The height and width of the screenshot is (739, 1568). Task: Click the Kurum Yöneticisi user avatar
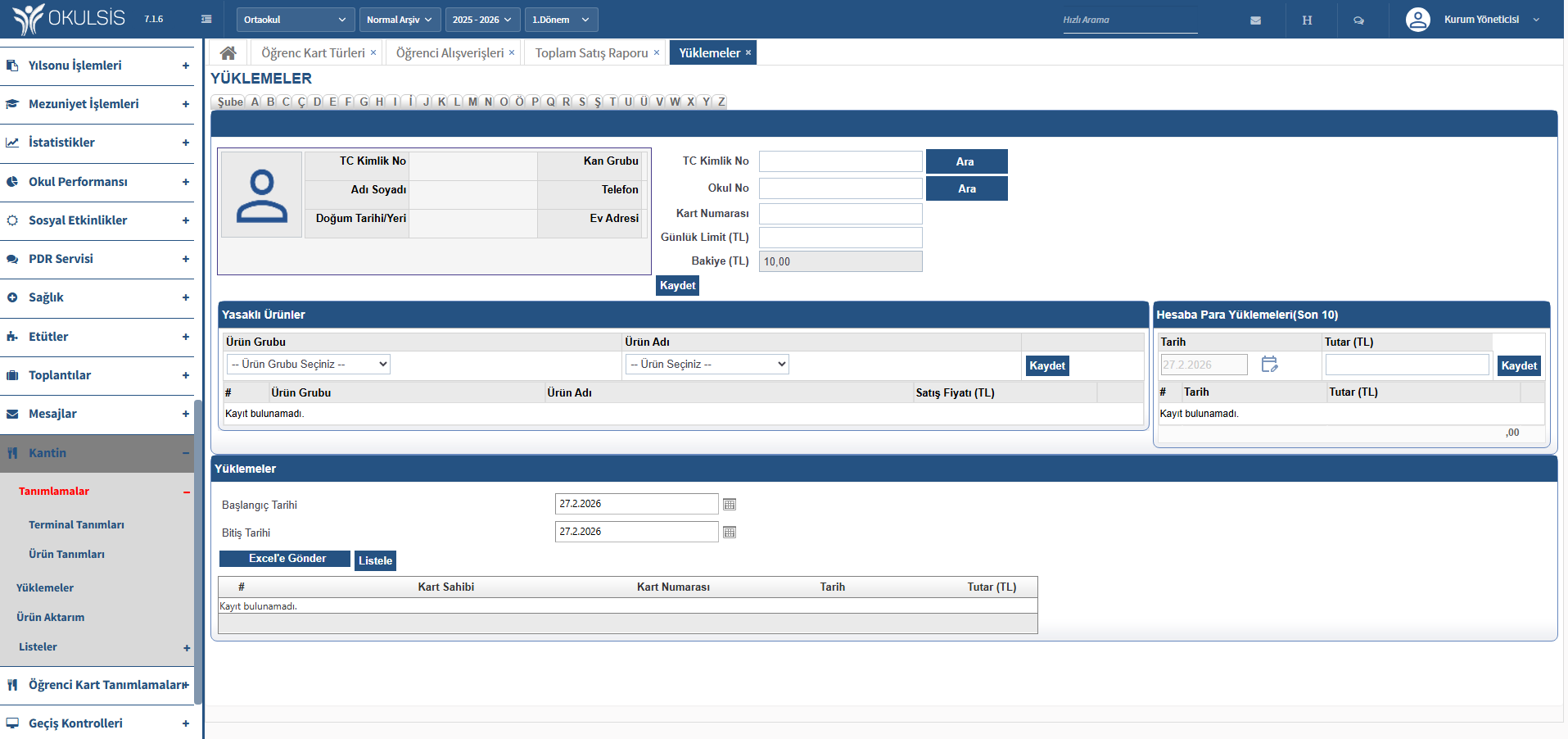1417,20
